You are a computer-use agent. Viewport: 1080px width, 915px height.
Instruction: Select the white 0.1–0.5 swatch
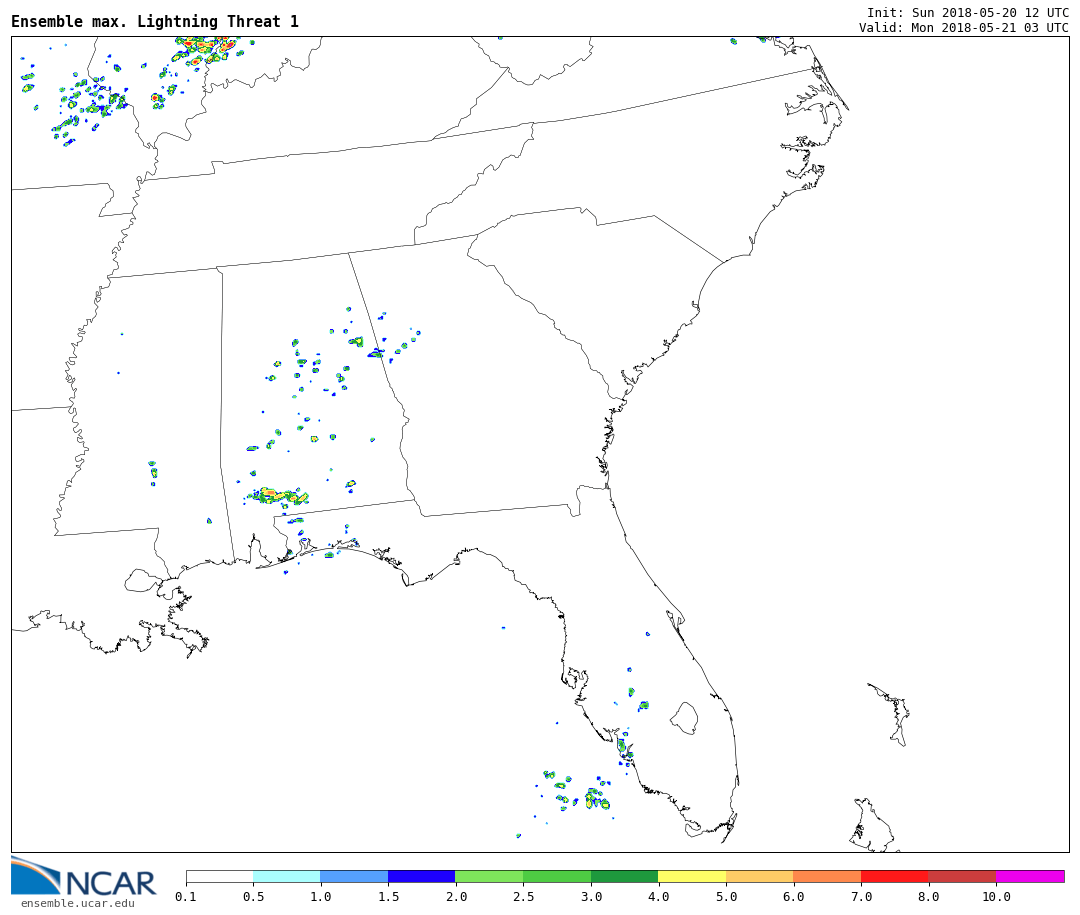[x=219, y=876]
